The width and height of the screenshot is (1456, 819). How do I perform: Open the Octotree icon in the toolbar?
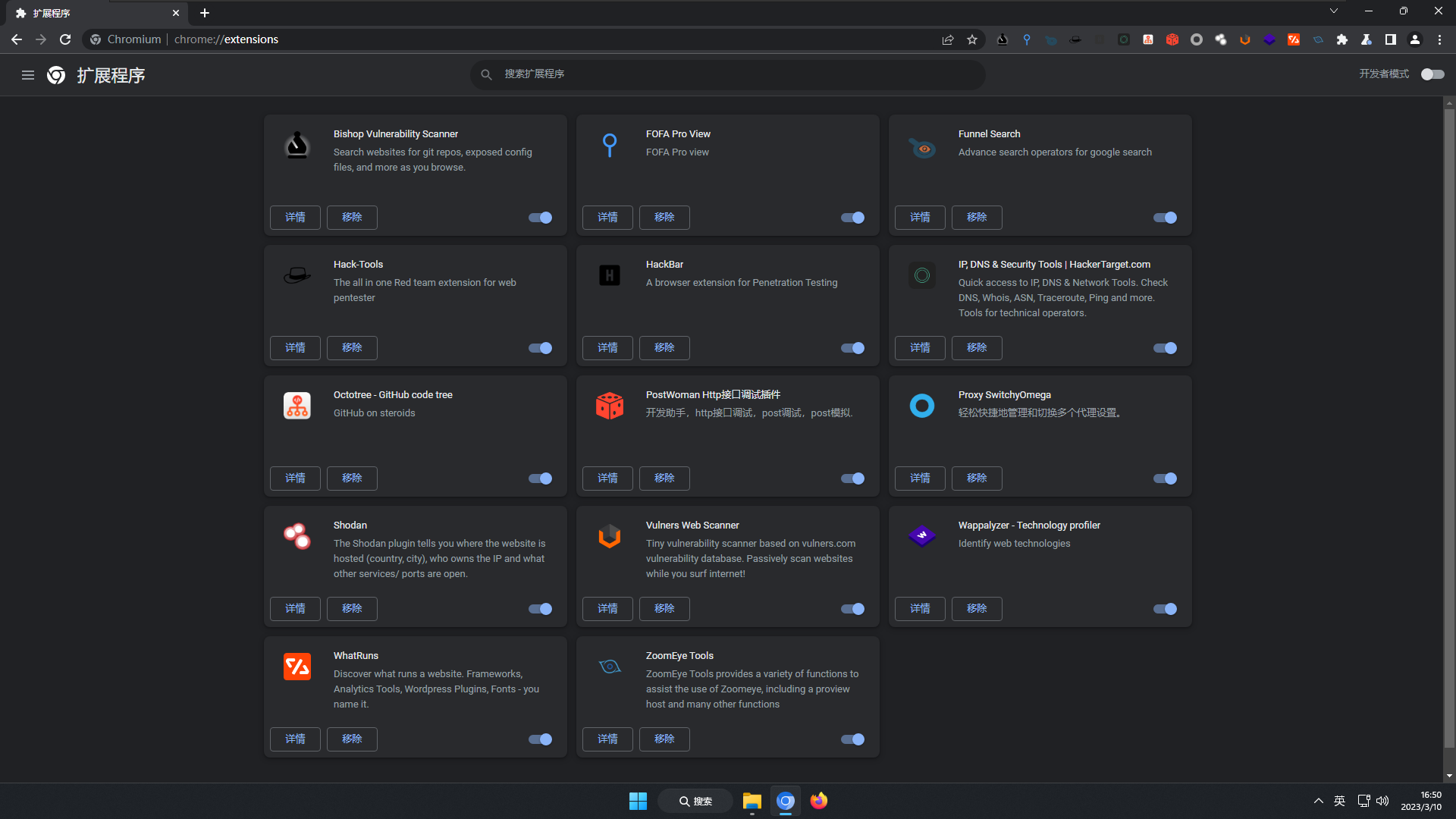(1148, 39)
